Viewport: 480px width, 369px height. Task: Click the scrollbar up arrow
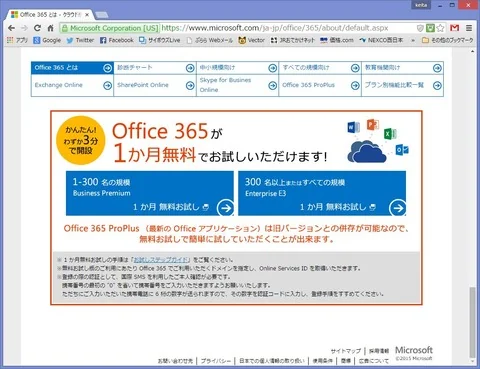coord(472,51)
